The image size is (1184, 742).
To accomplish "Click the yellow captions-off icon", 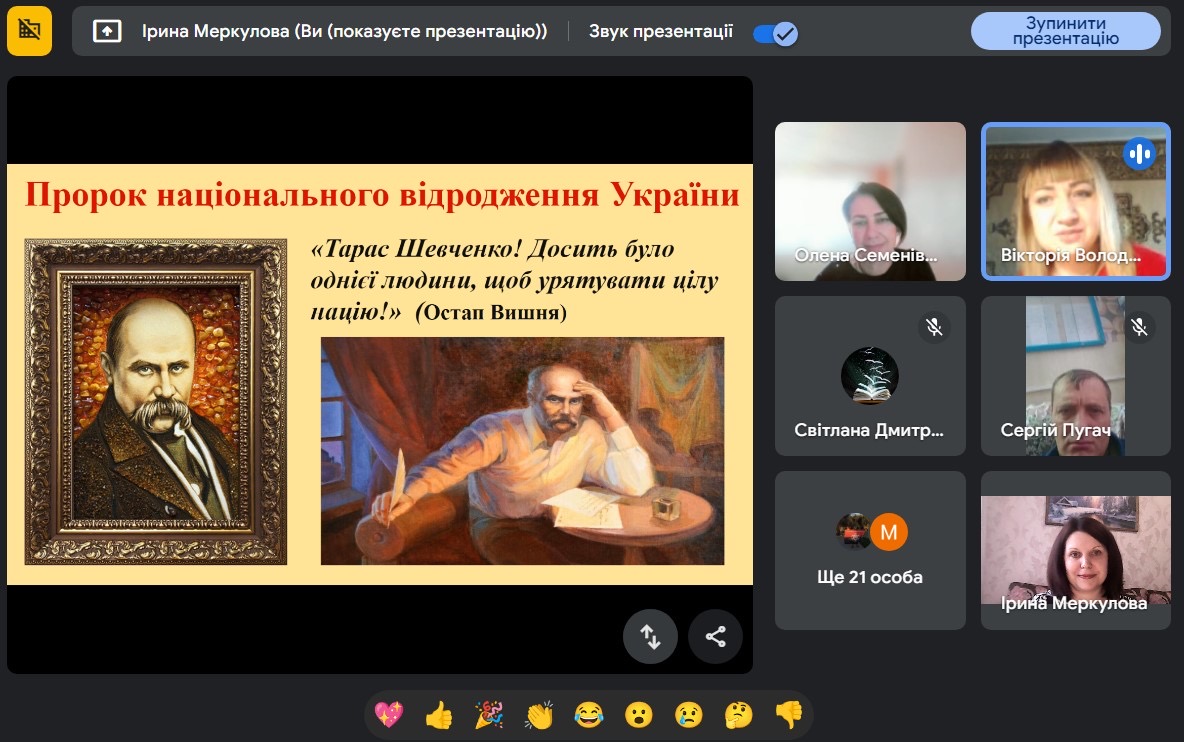I will pyautogui.click(x=29, y=31).
